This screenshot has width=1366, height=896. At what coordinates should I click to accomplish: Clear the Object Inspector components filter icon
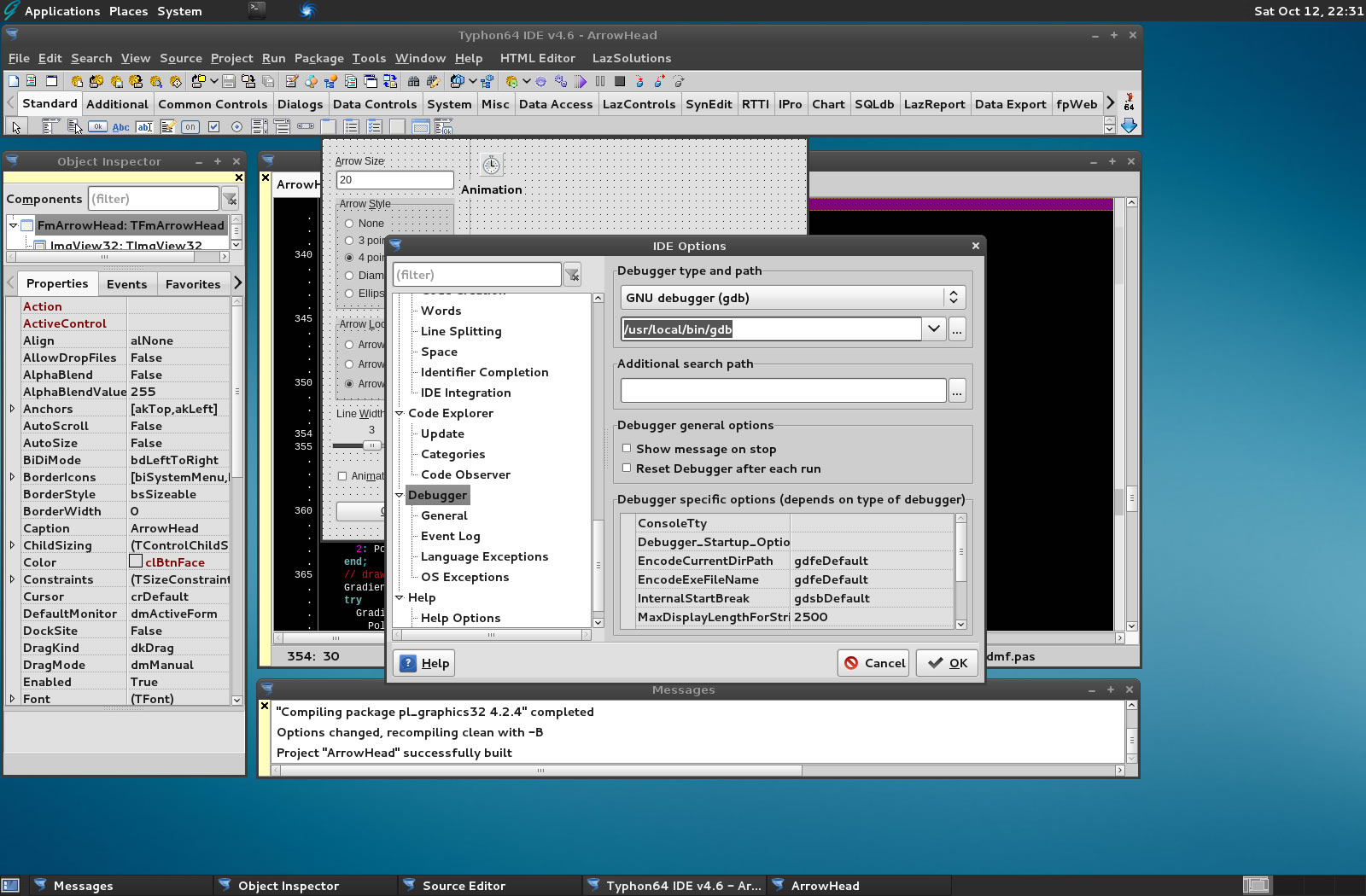[230, 199]
